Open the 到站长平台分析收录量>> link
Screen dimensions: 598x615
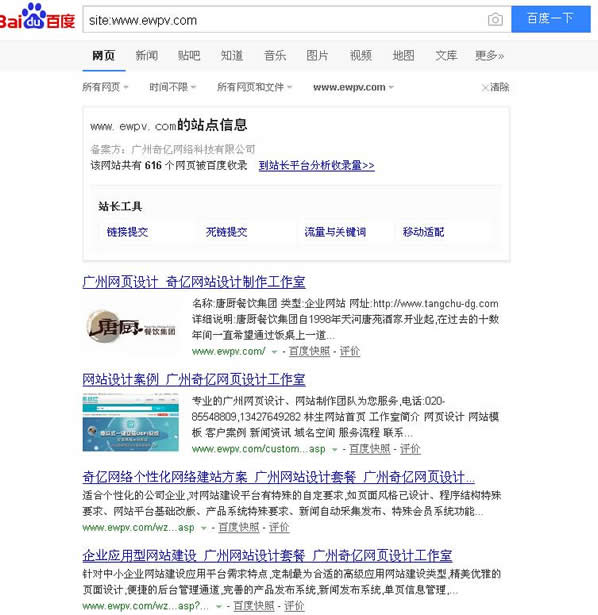pyautogui.click(x=316, y=166)
